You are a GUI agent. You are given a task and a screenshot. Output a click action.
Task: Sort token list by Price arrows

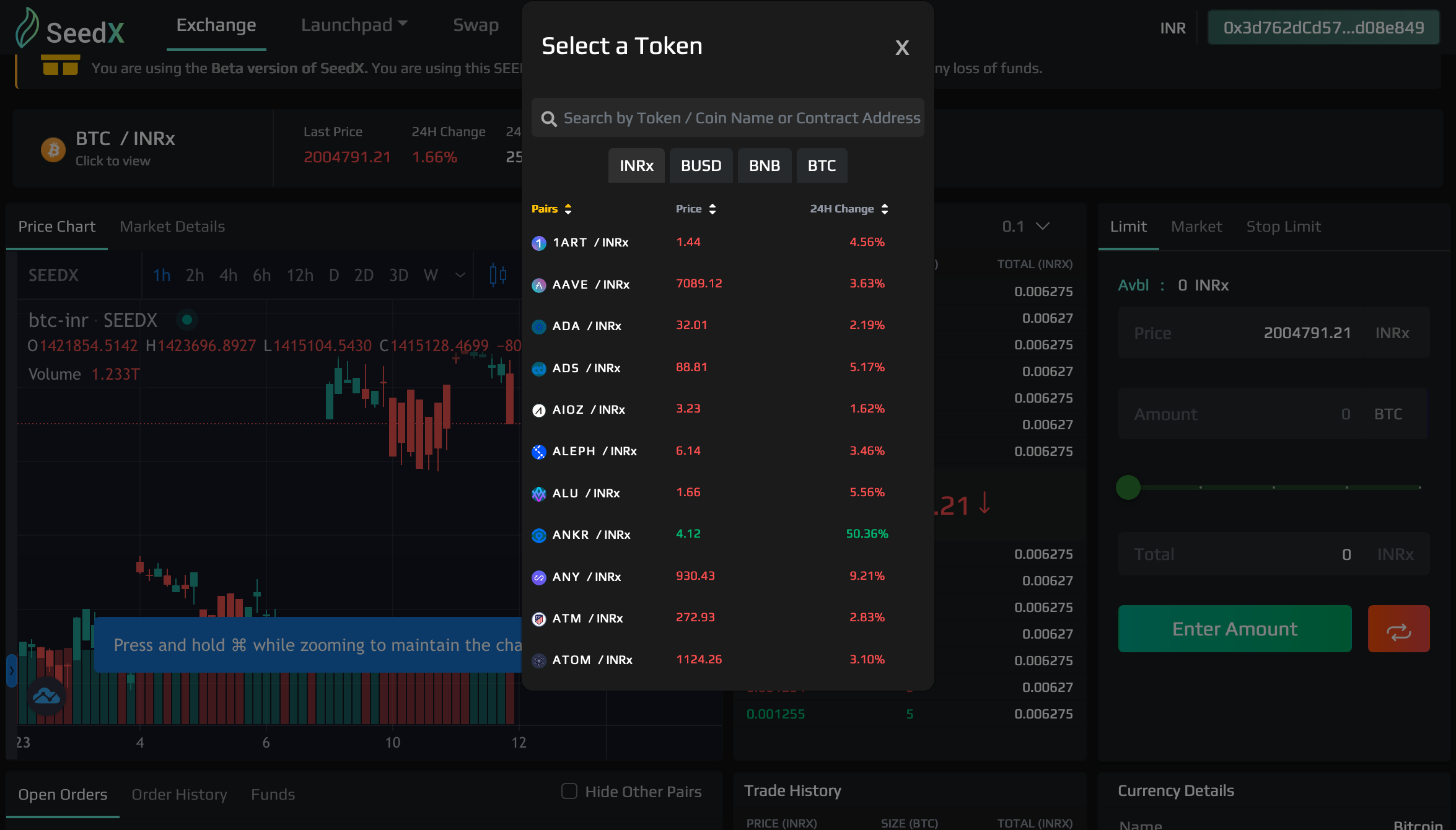pos(713,209)
